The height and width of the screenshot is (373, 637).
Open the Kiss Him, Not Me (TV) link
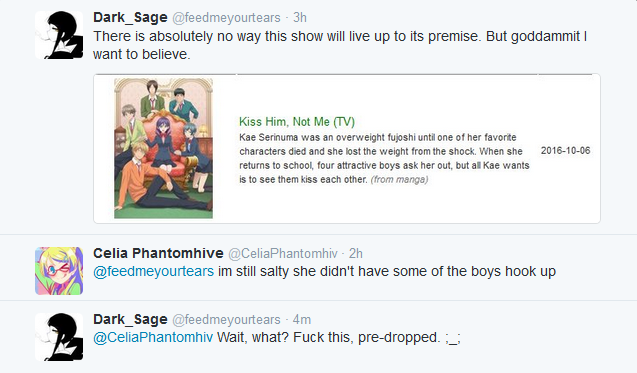297,121
